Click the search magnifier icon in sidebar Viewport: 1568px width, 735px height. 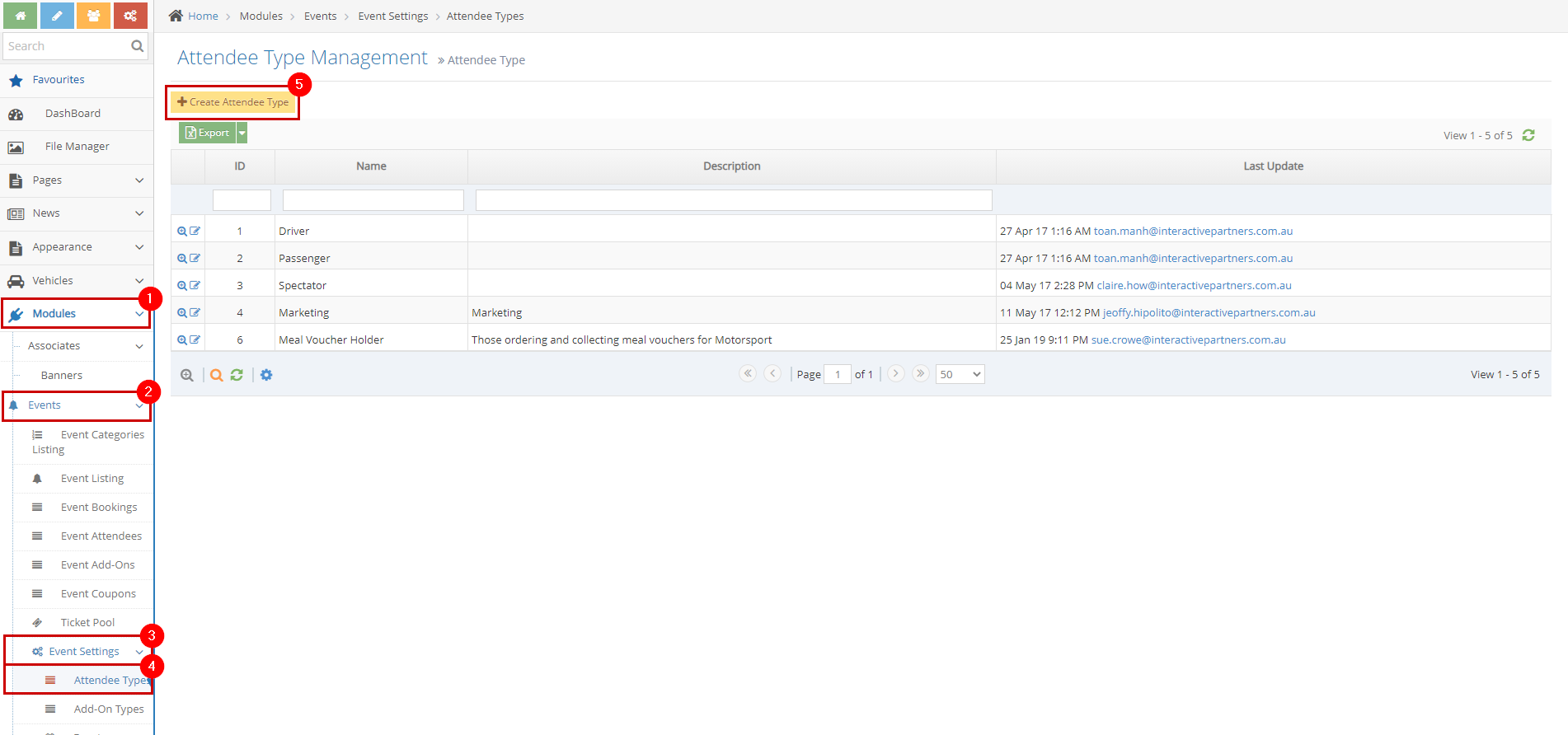tap(137, 46)
